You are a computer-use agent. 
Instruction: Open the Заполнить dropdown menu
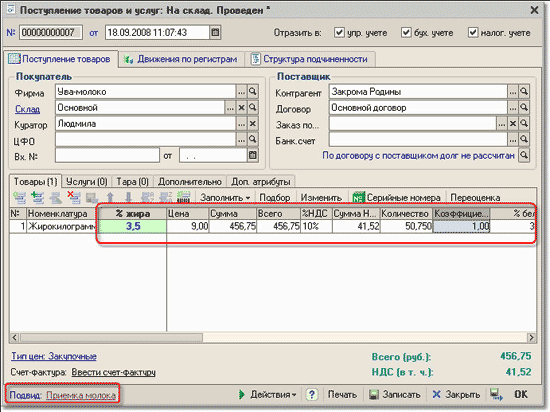tap(225, 198)
